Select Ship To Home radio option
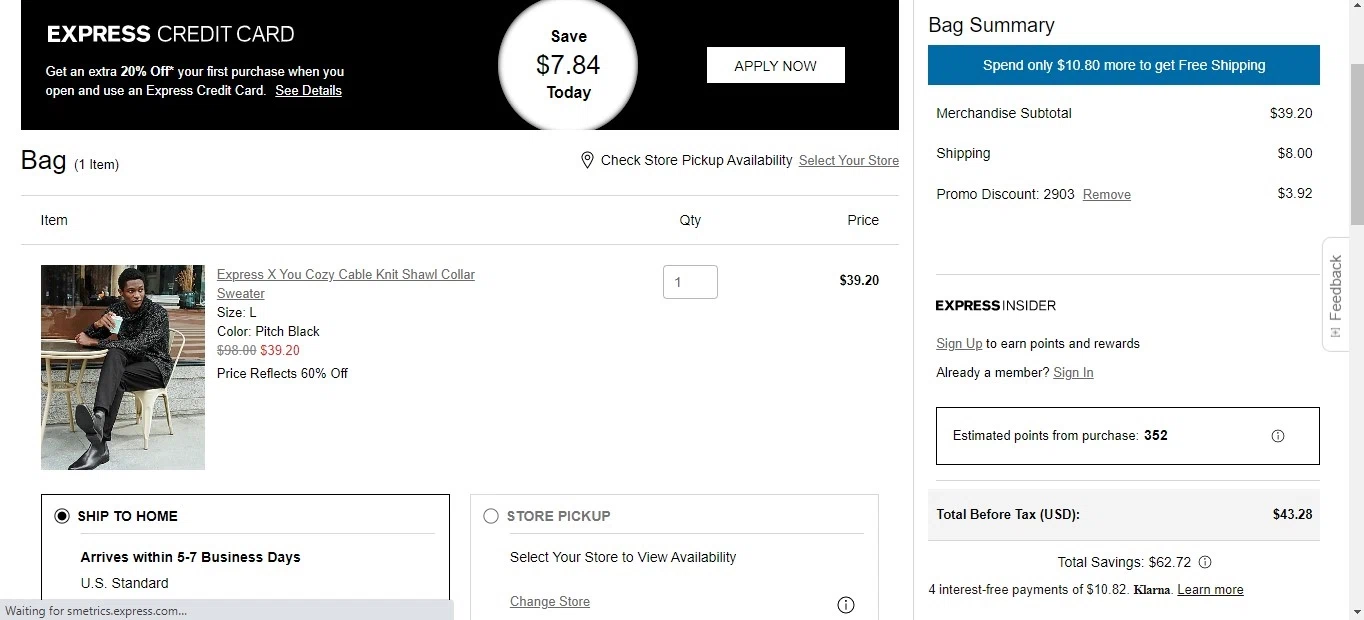The width and height of the screenshot is (1364, 620). [62, 516]
